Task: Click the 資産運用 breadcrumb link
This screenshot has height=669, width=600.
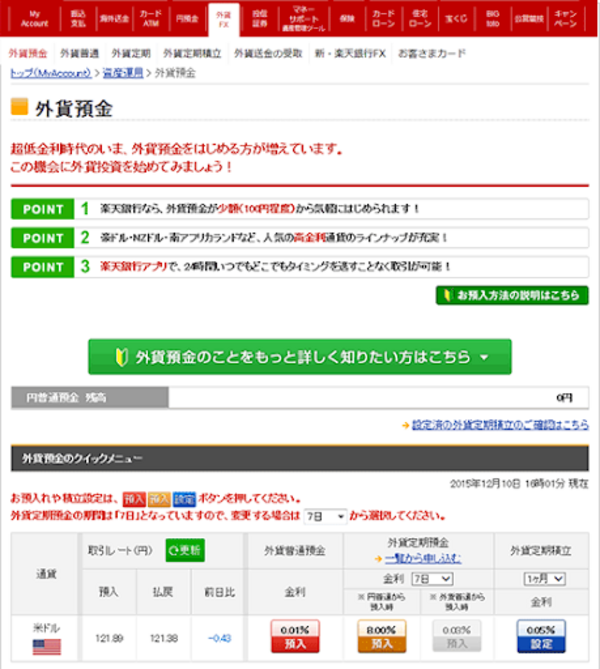Action: [x=123, y=73]
